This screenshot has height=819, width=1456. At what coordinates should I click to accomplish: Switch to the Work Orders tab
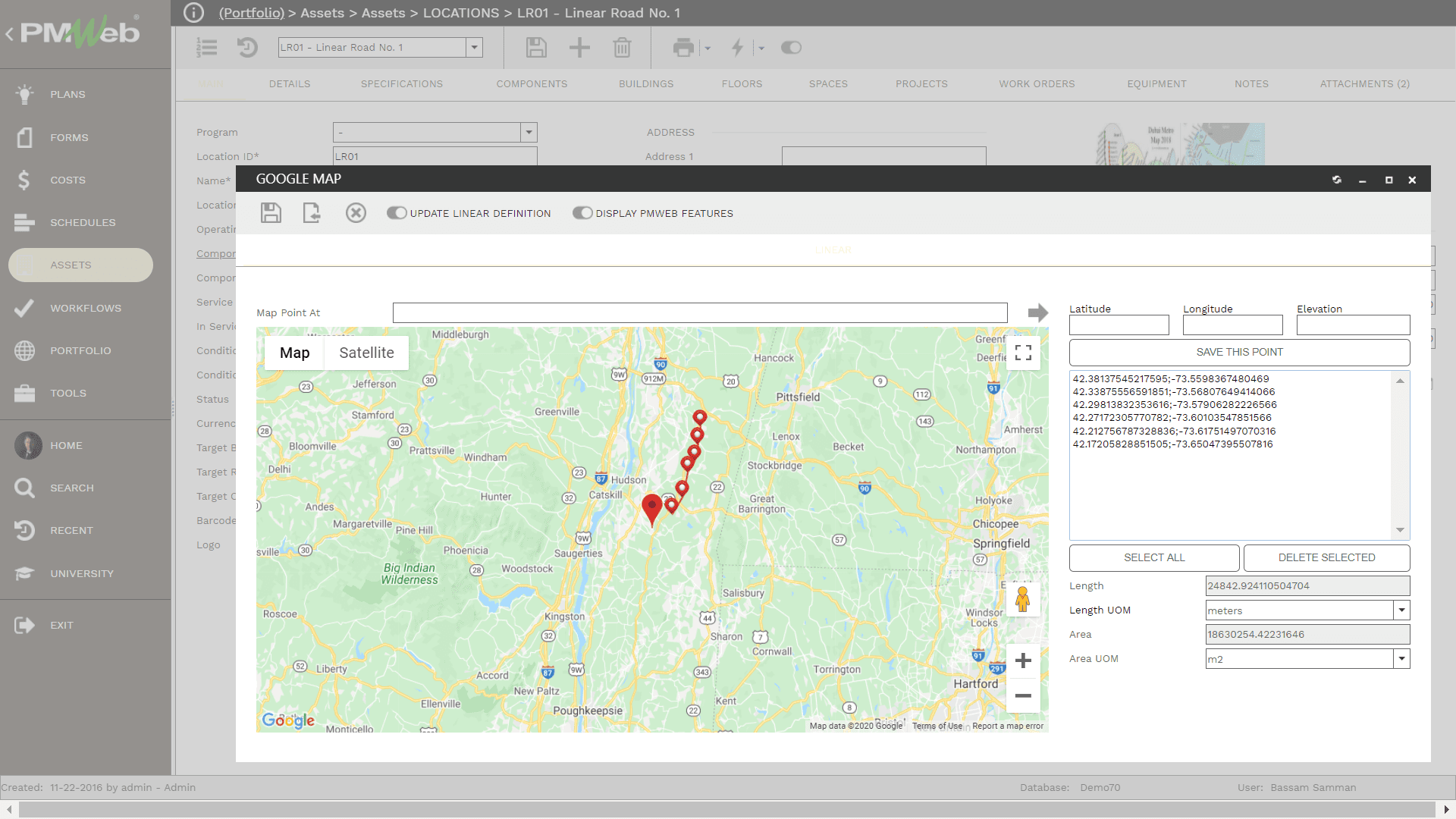pos(1037,84)
